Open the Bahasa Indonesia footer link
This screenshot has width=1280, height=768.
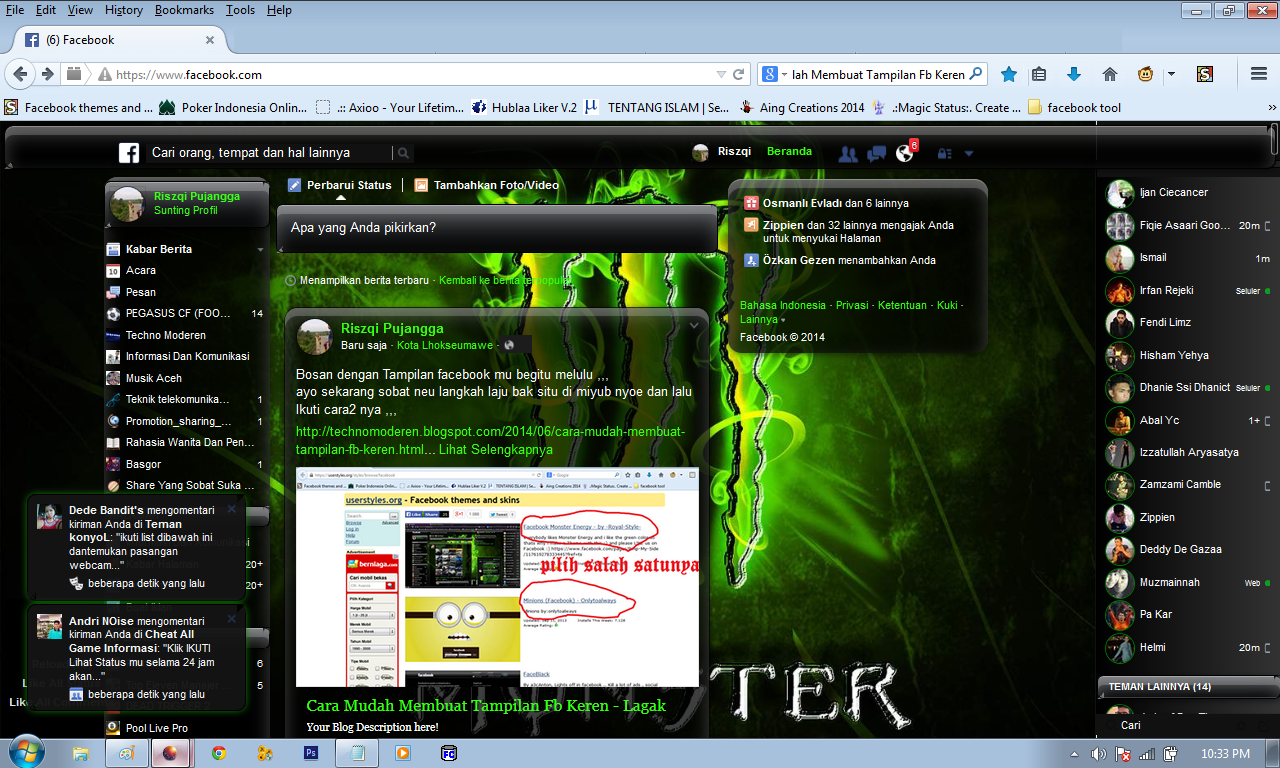[783, 305]
